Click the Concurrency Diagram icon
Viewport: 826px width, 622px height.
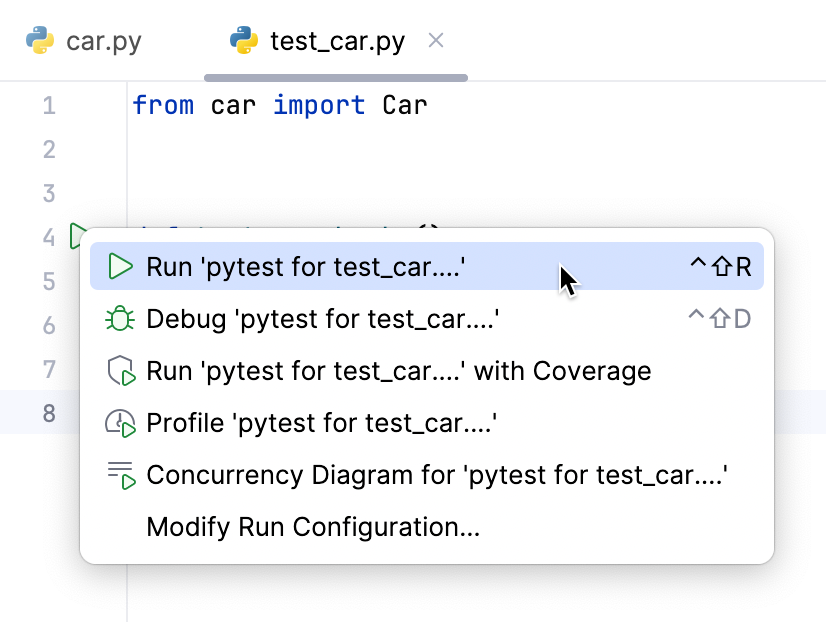120,474
